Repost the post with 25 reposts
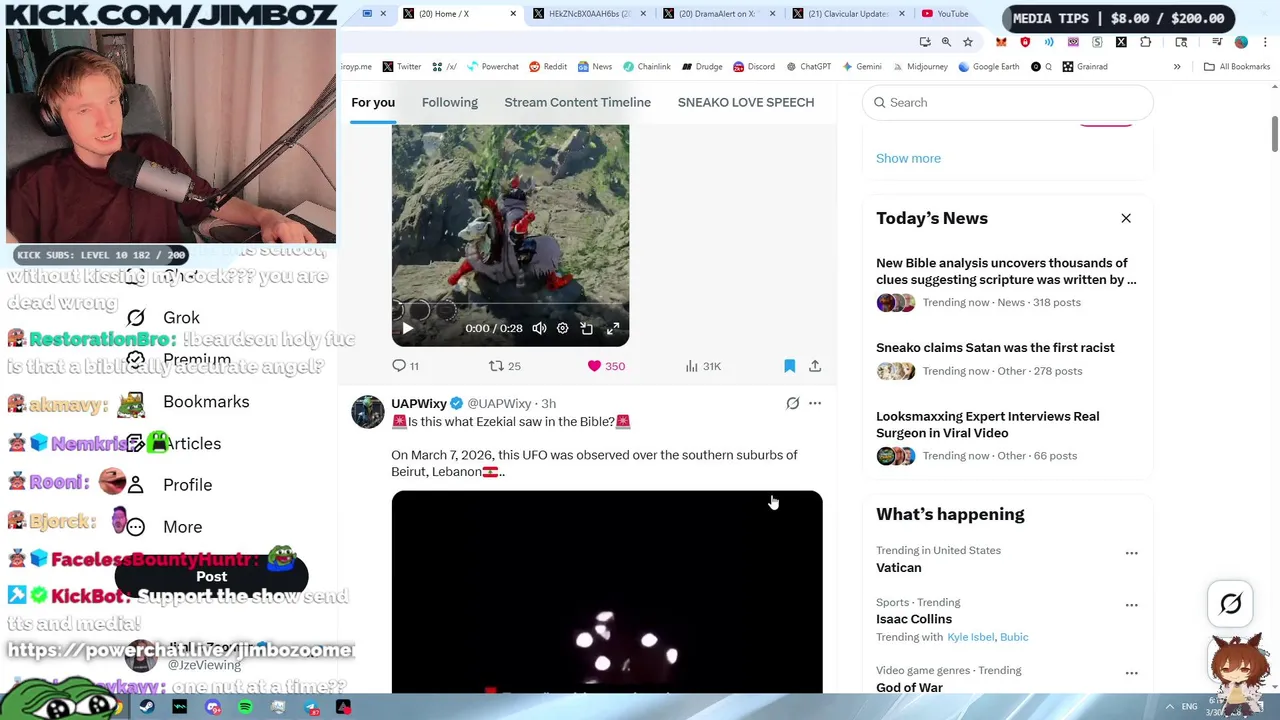1280x720 pixels. click(x=504, y=366)
